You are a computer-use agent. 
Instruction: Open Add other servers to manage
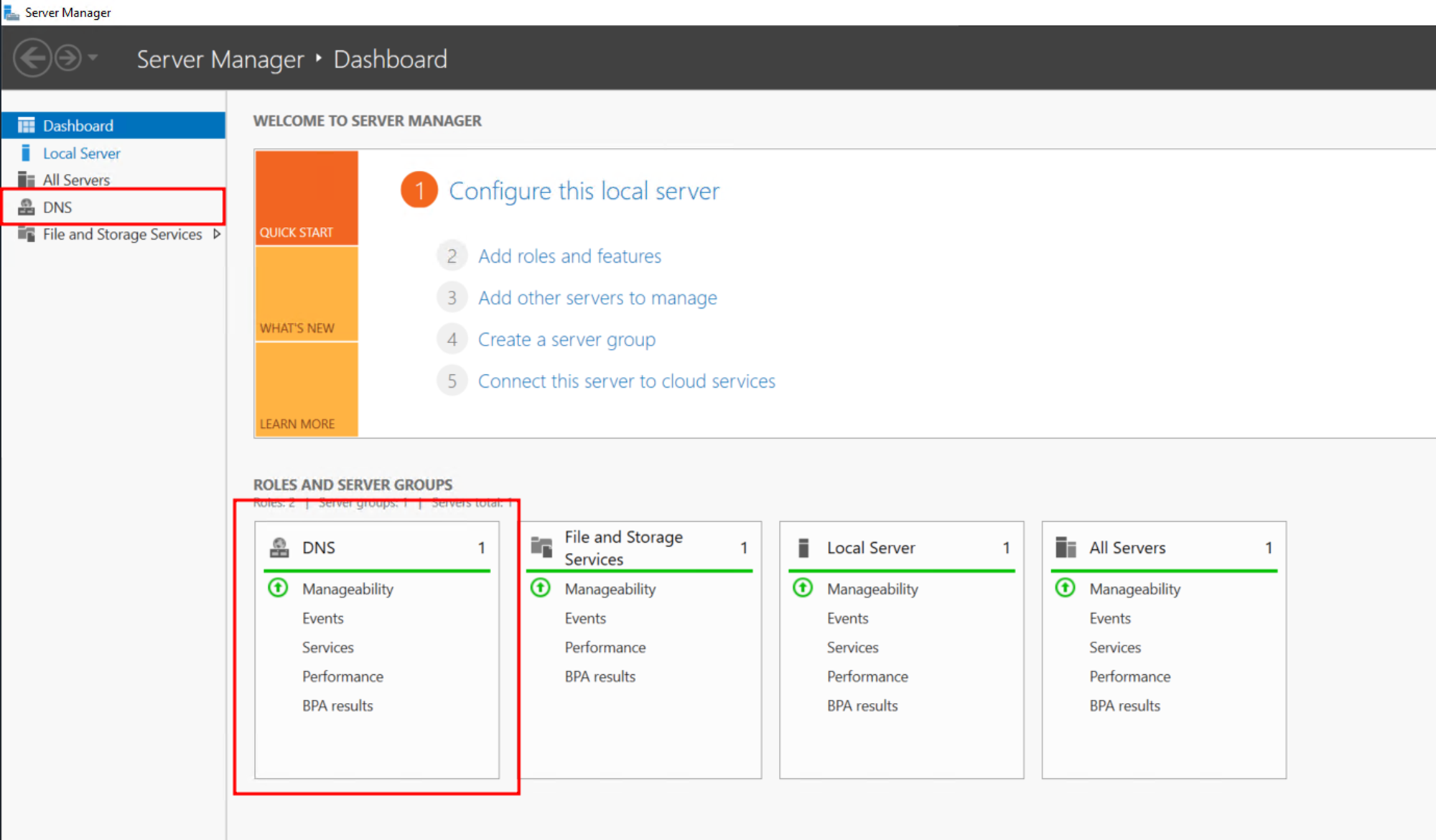point(597,298)
